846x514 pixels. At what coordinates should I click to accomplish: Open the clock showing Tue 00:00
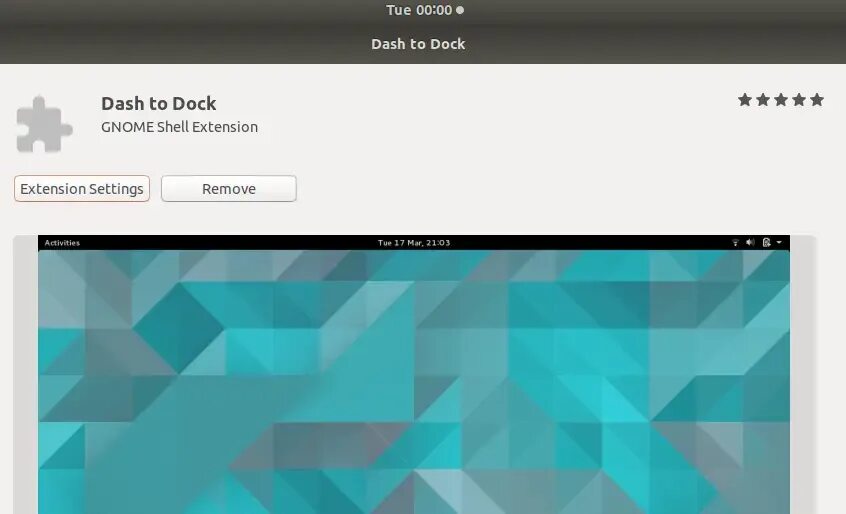coord(425,10)
